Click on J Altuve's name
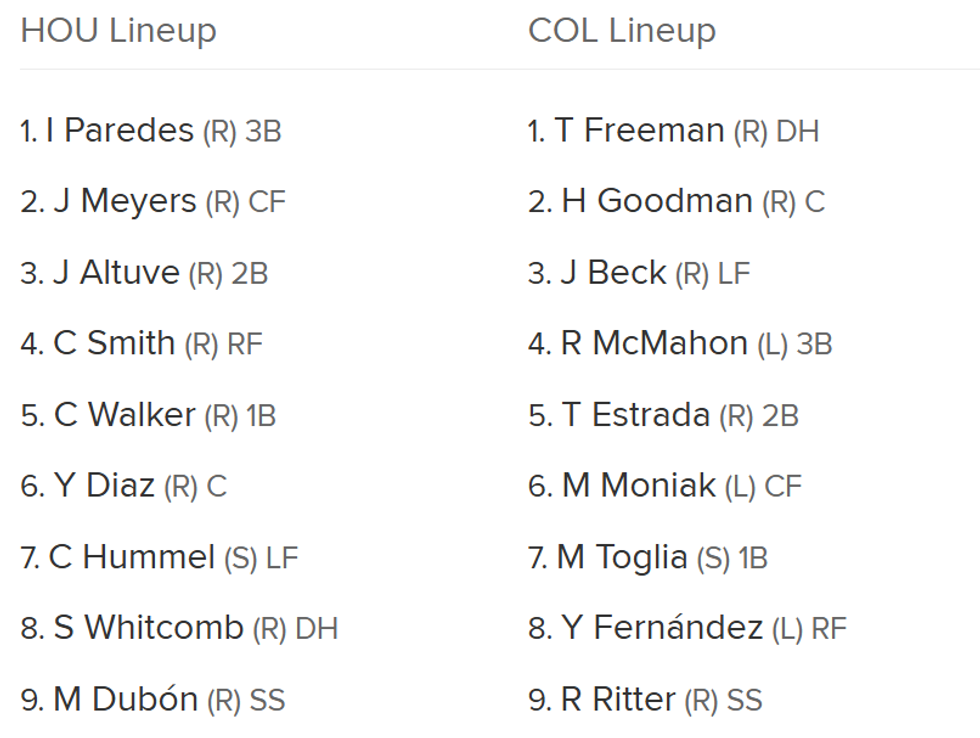Viewport: 980px width, 738px height. pyautogui.click(x=116, y=273)
